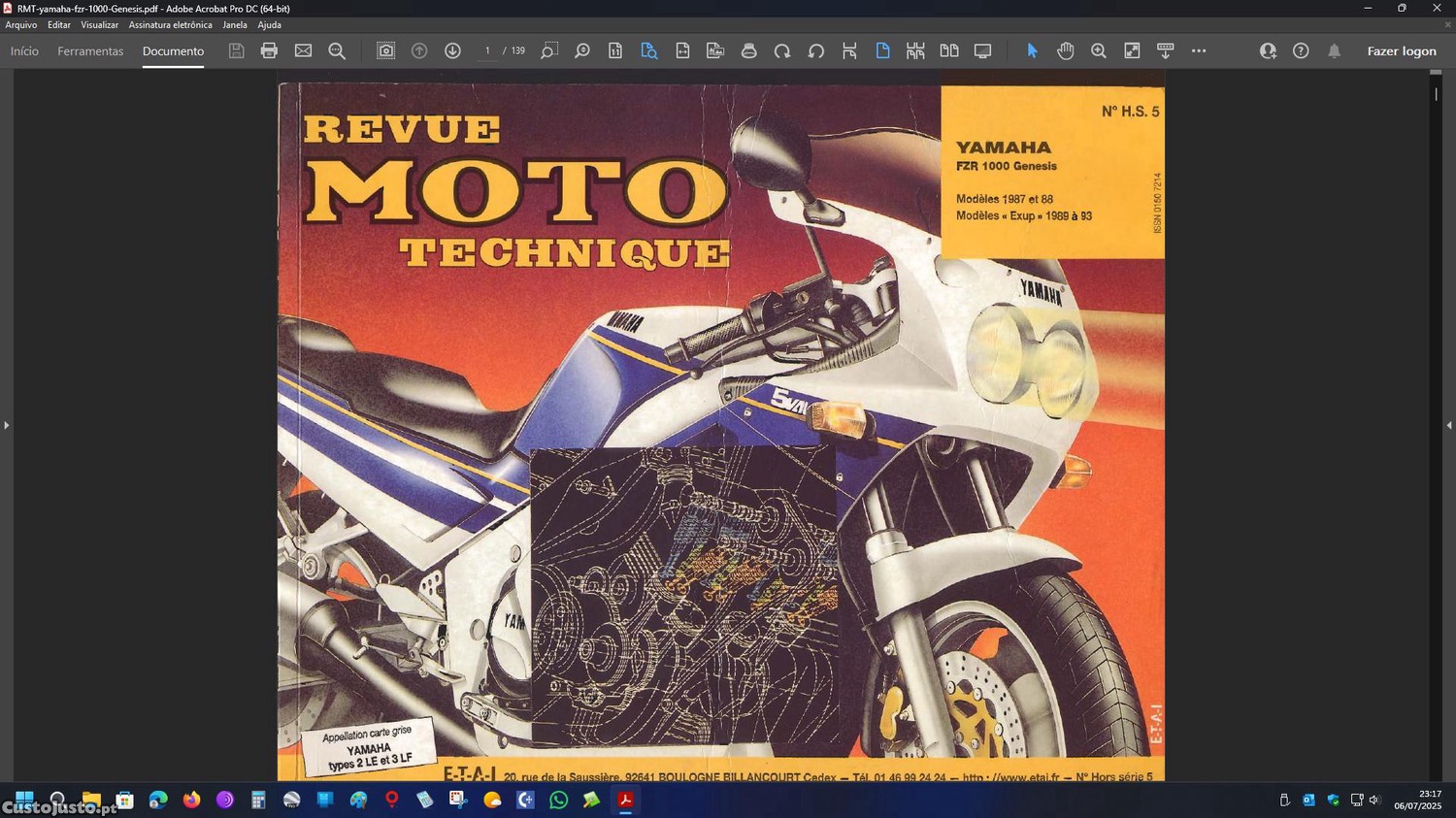1456x818 pixels.
Task: Activate the arrow Selection tool
Action: [x=1032, y=50]
